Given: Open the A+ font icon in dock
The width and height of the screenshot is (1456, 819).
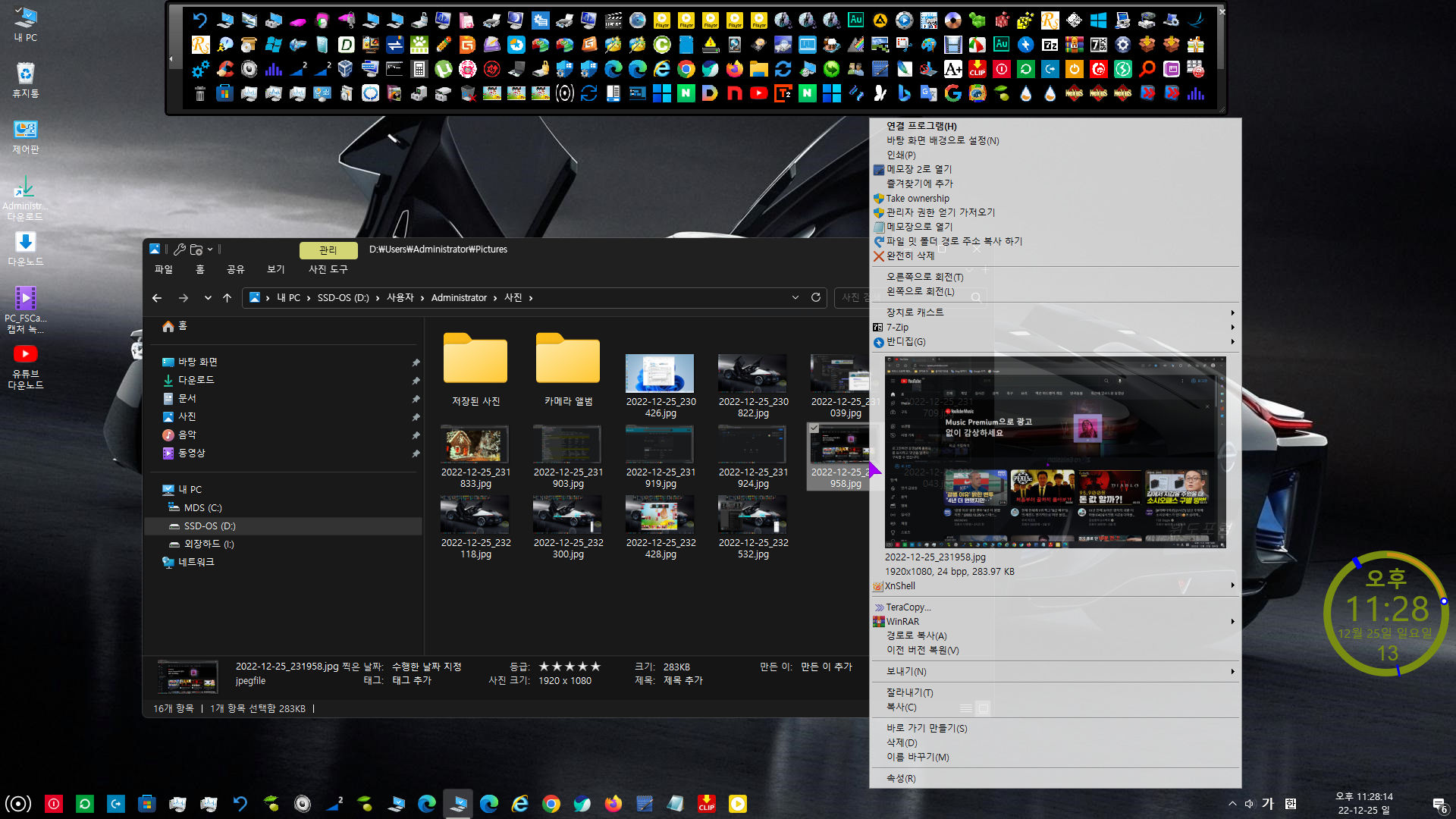Looking at the screenshot, I should [x=953, y=69].
